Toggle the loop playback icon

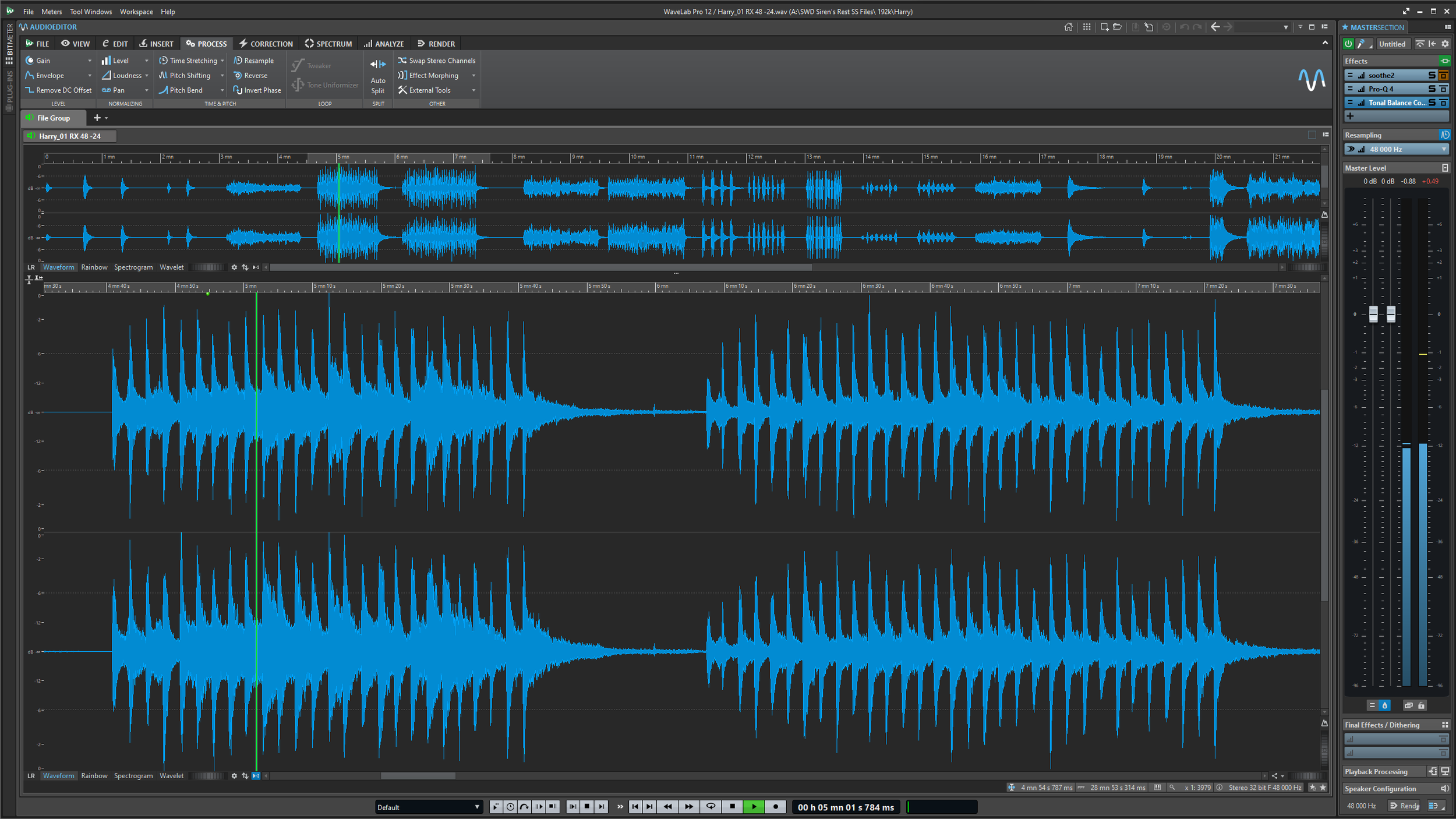[711, 807]
